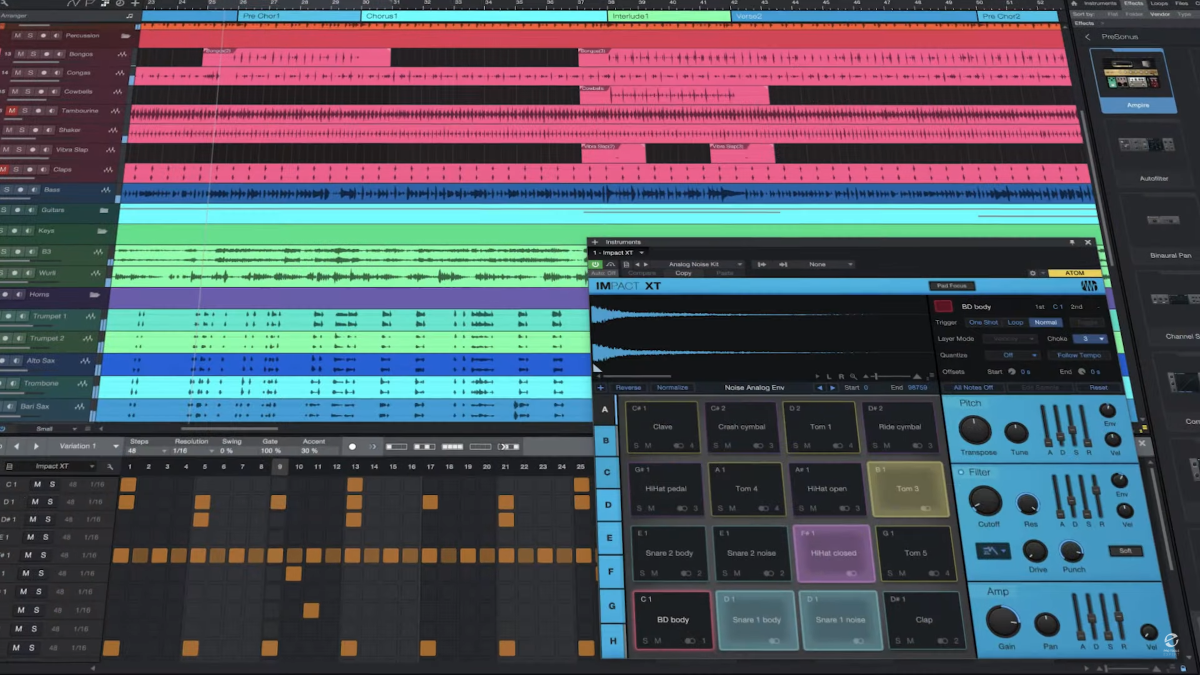Click the Percussion folder track icon

pos(125,36)
